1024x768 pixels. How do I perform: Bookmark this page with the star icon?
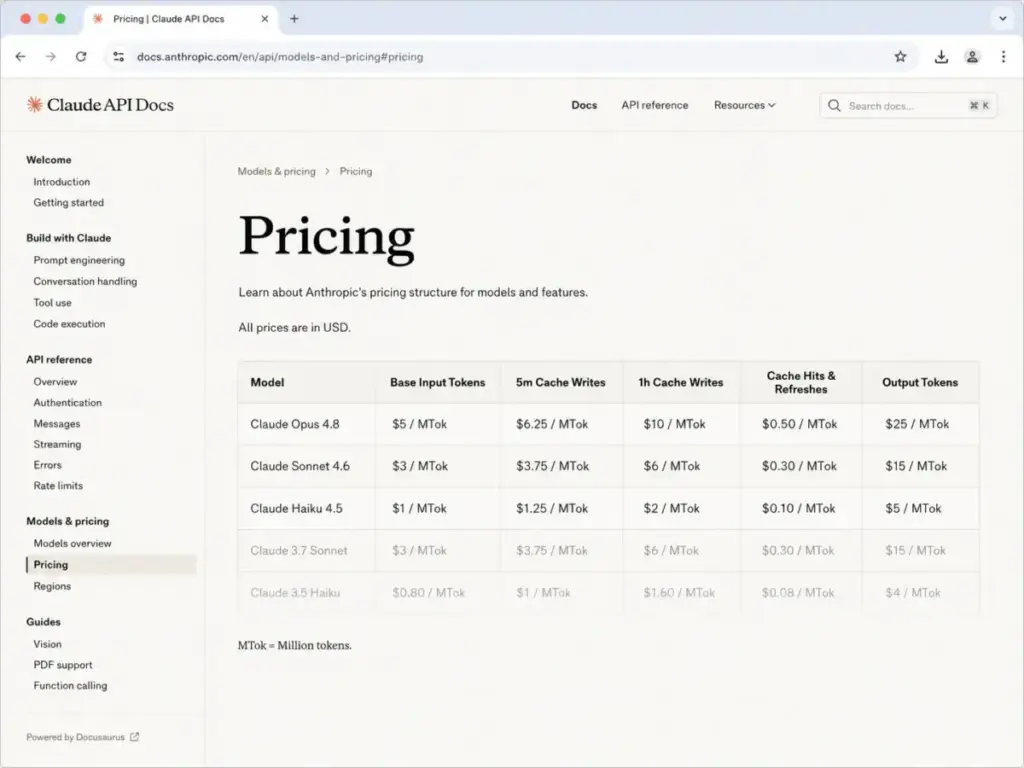[x=901, y=57]
